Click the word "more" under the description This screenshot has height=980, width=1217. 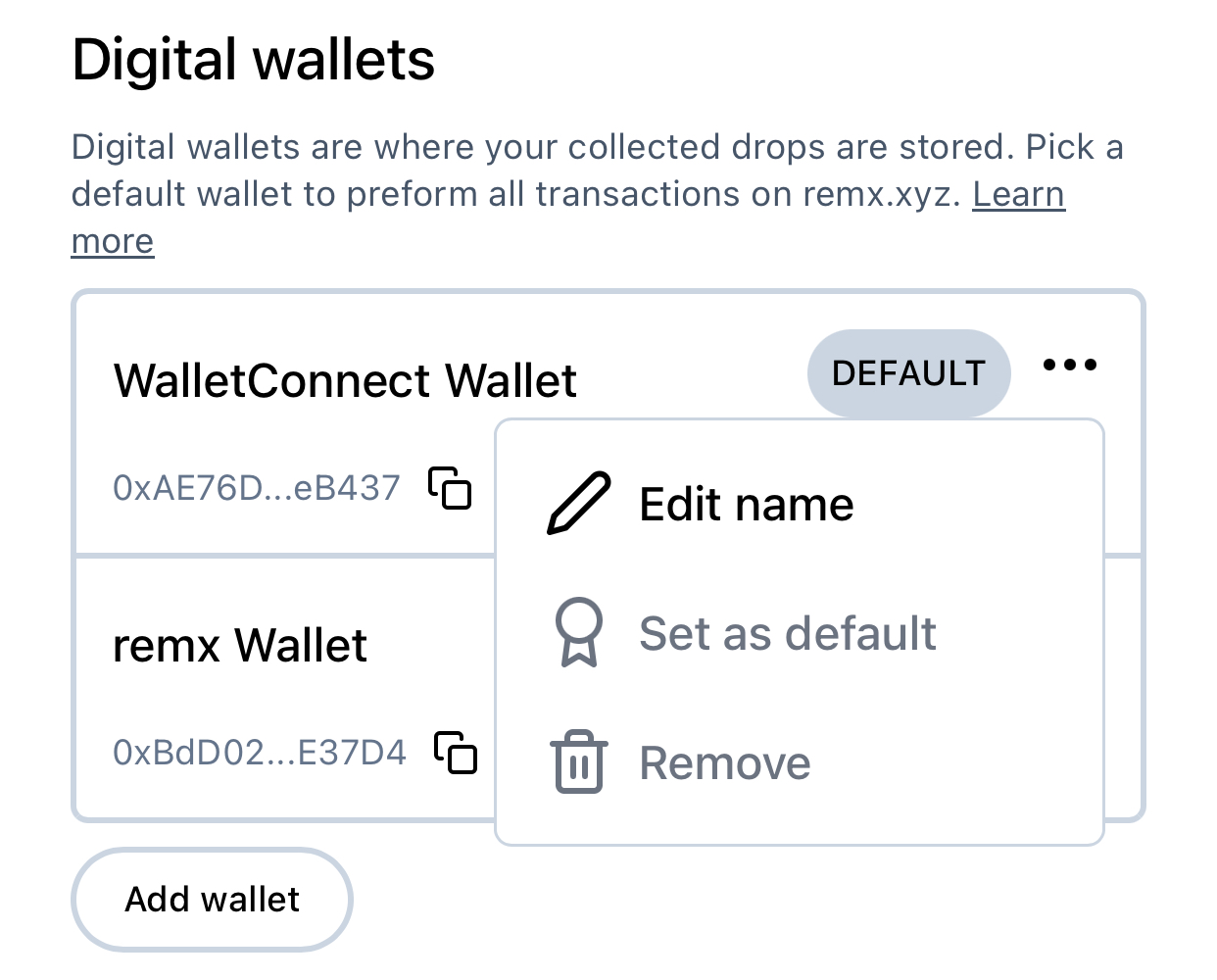113,241
